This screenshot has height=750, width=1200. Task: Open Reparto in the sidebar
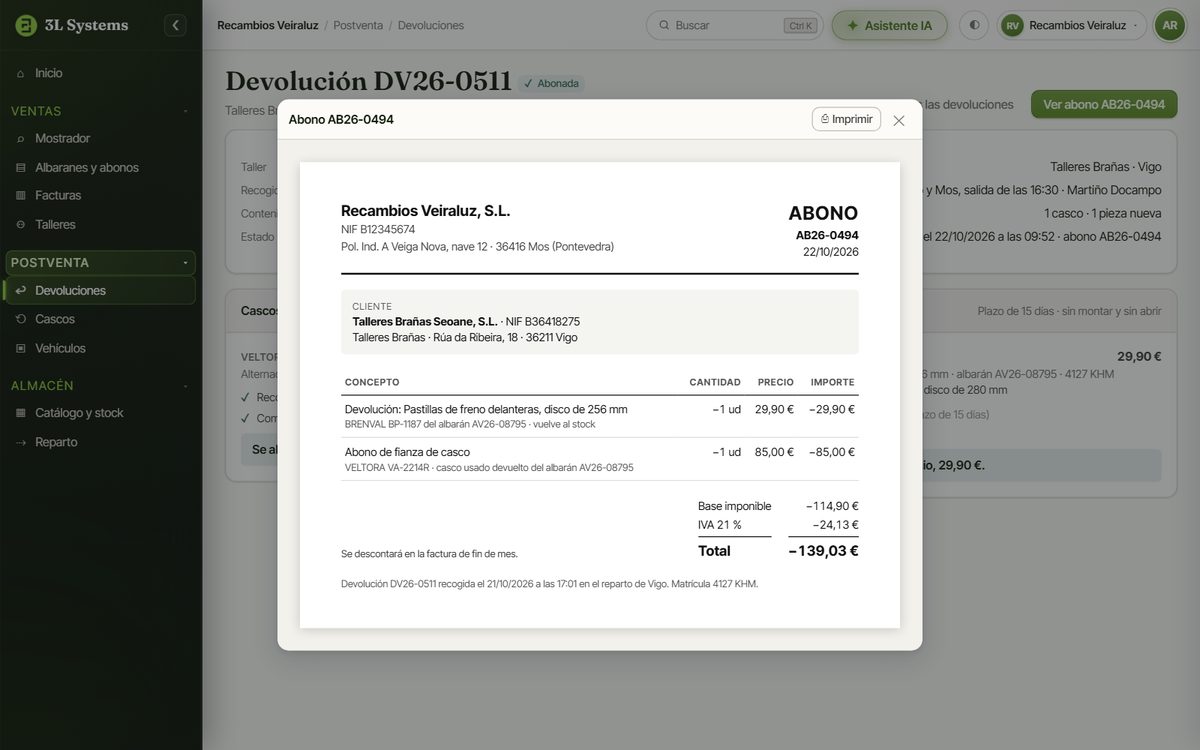pos(101,442)
